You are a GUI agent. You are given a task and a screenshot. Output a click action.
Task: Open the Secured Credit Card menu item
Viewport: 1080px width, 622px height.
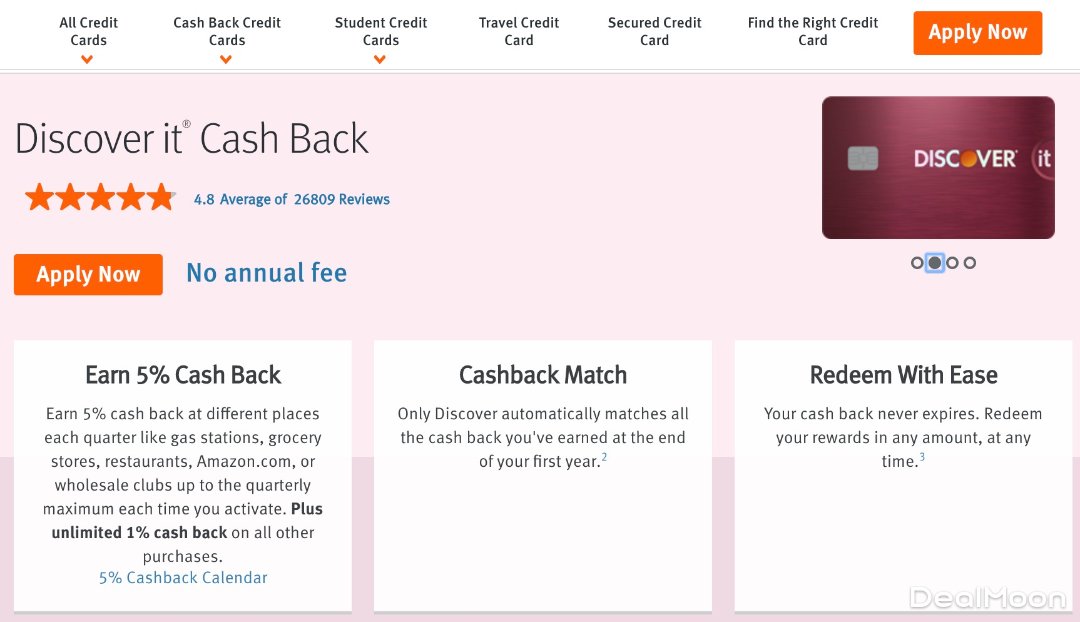[655, 31]
